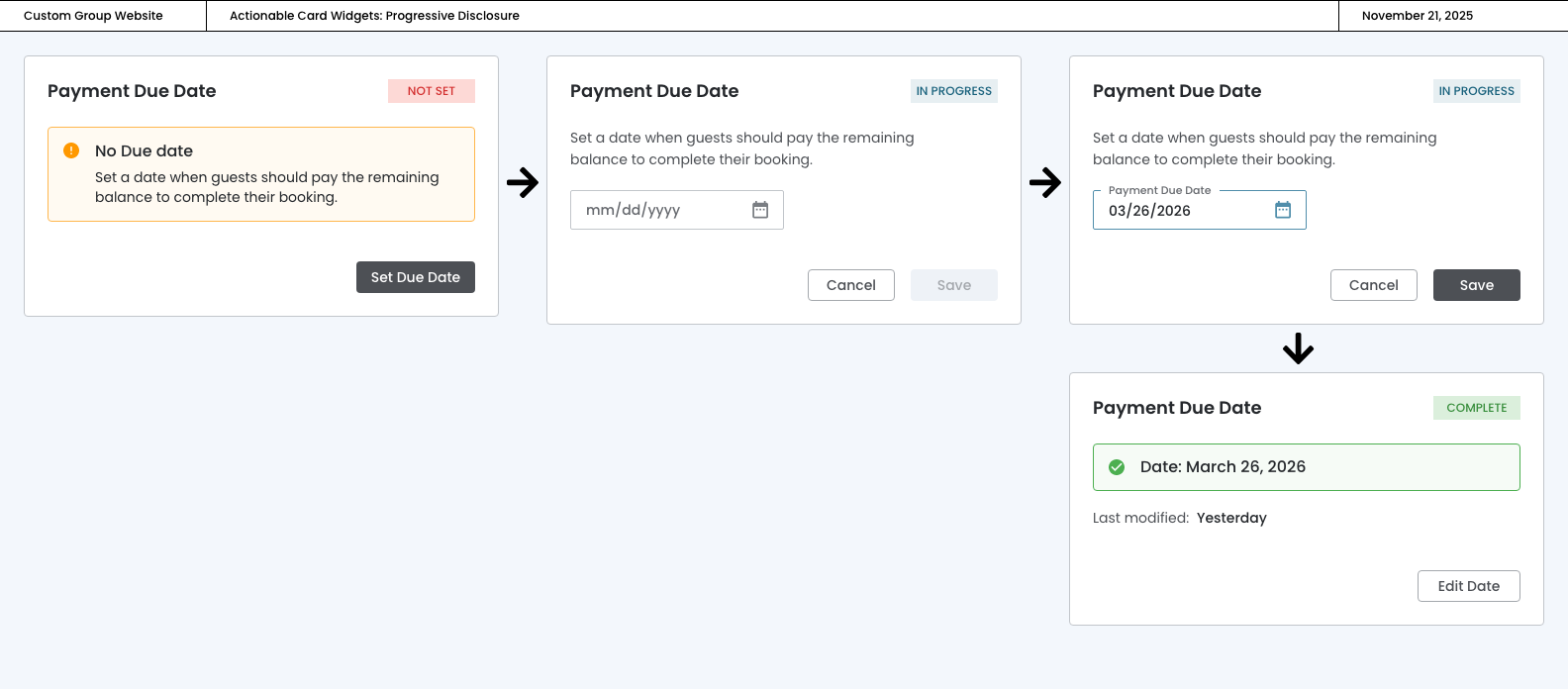
Task: Click the greyed-out disabled Save button
Action: [954, 285]
